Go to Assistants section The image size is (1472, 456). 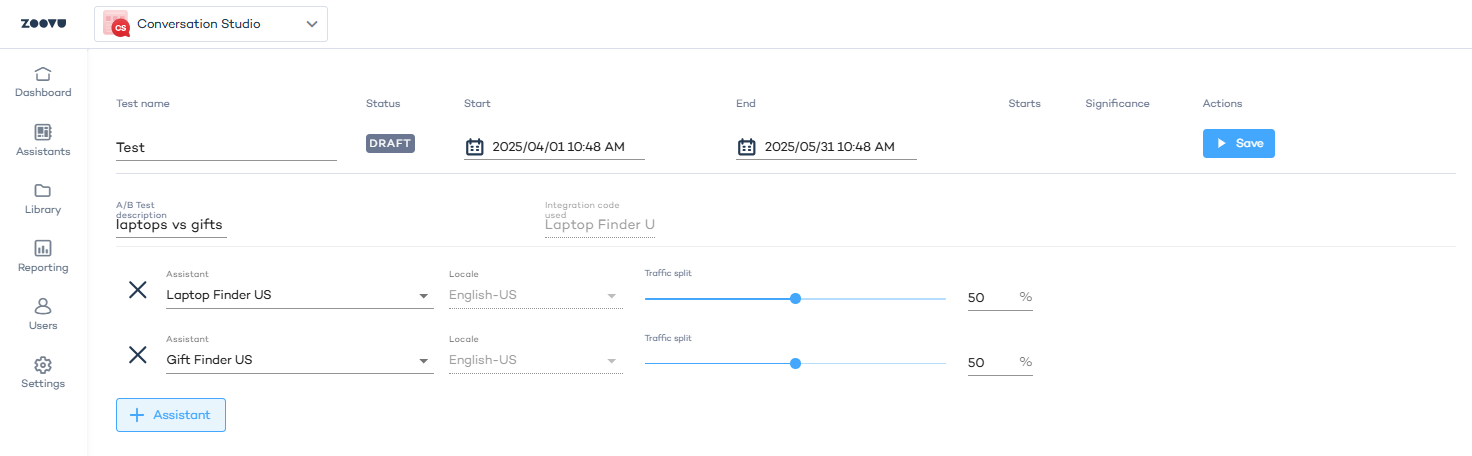(x=43, y=141)
